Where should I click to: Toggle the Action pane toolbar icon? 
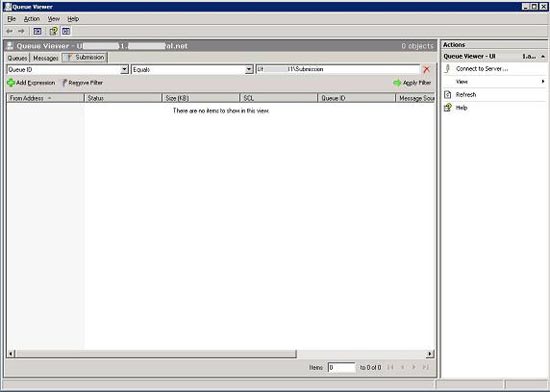(66, 31)
